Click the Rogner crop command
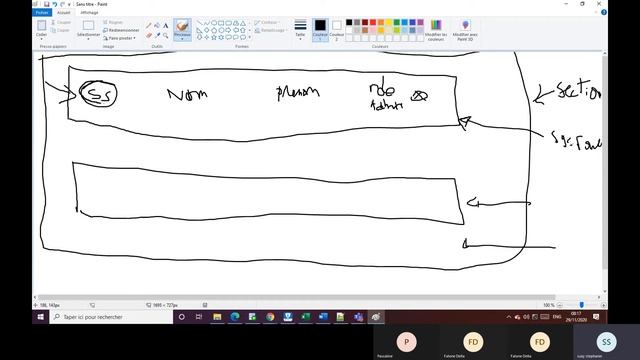 coord(113,22)
